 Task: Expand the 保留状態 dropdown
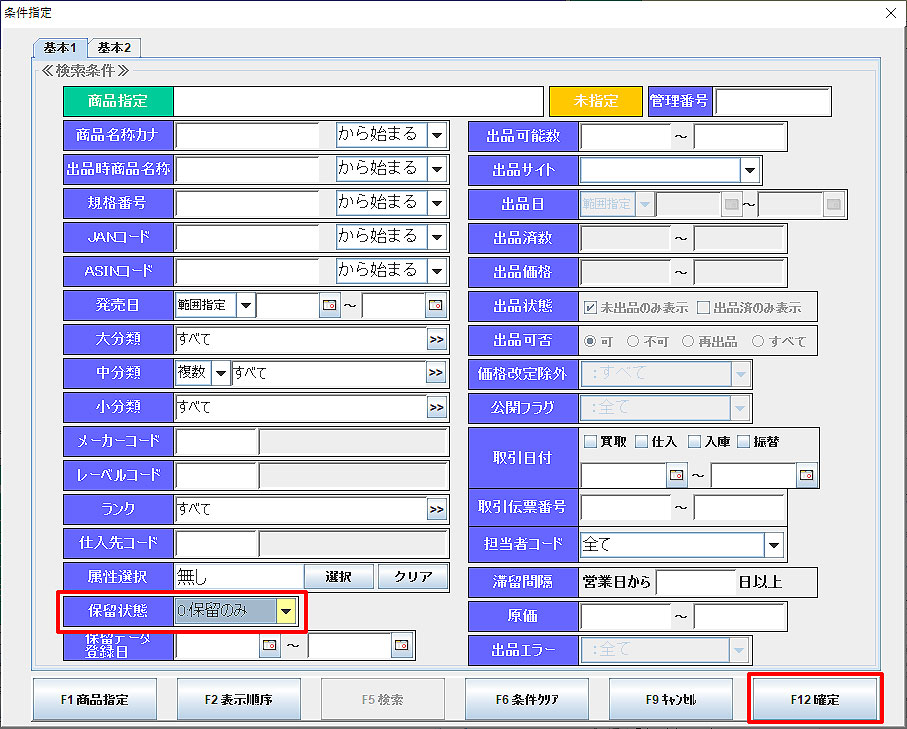pyautogui.click(x=286, y=611)
